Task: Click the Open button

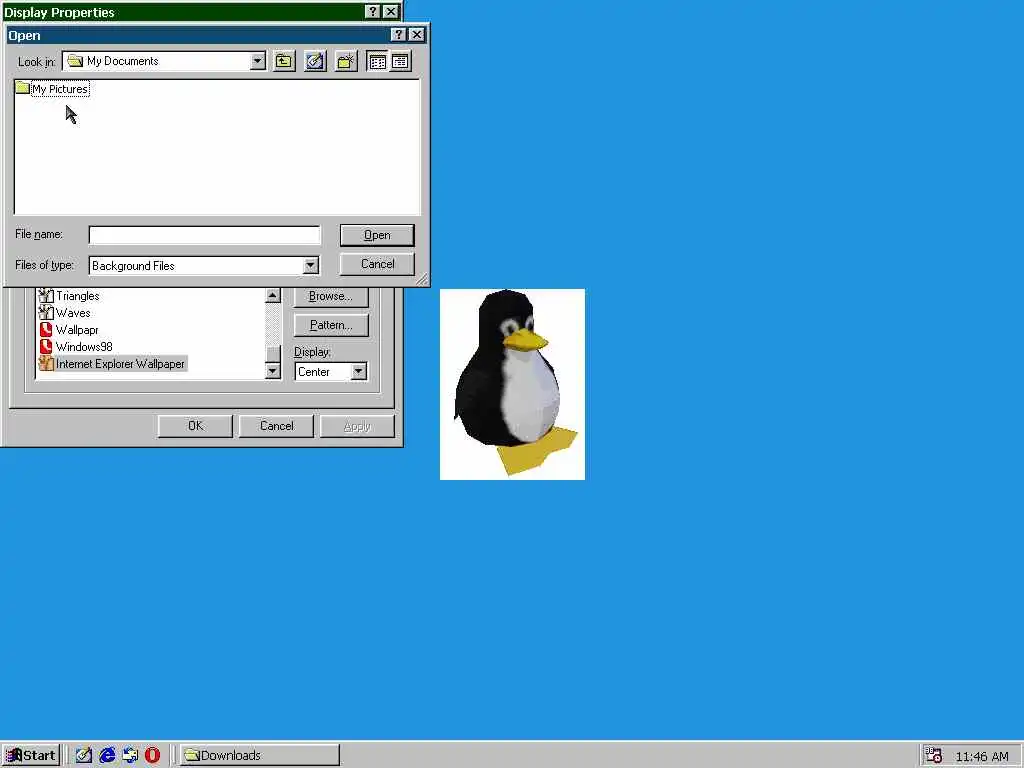Action: pos(377,235)
